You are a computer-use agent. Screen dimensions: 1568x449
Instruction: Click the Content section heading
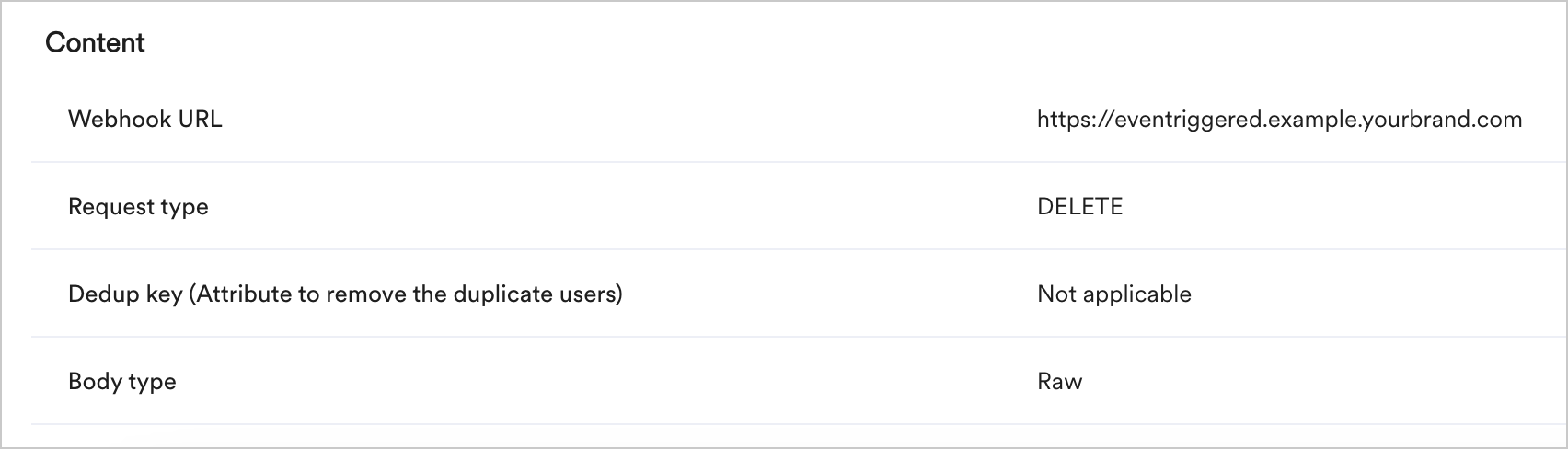(95, 43)
